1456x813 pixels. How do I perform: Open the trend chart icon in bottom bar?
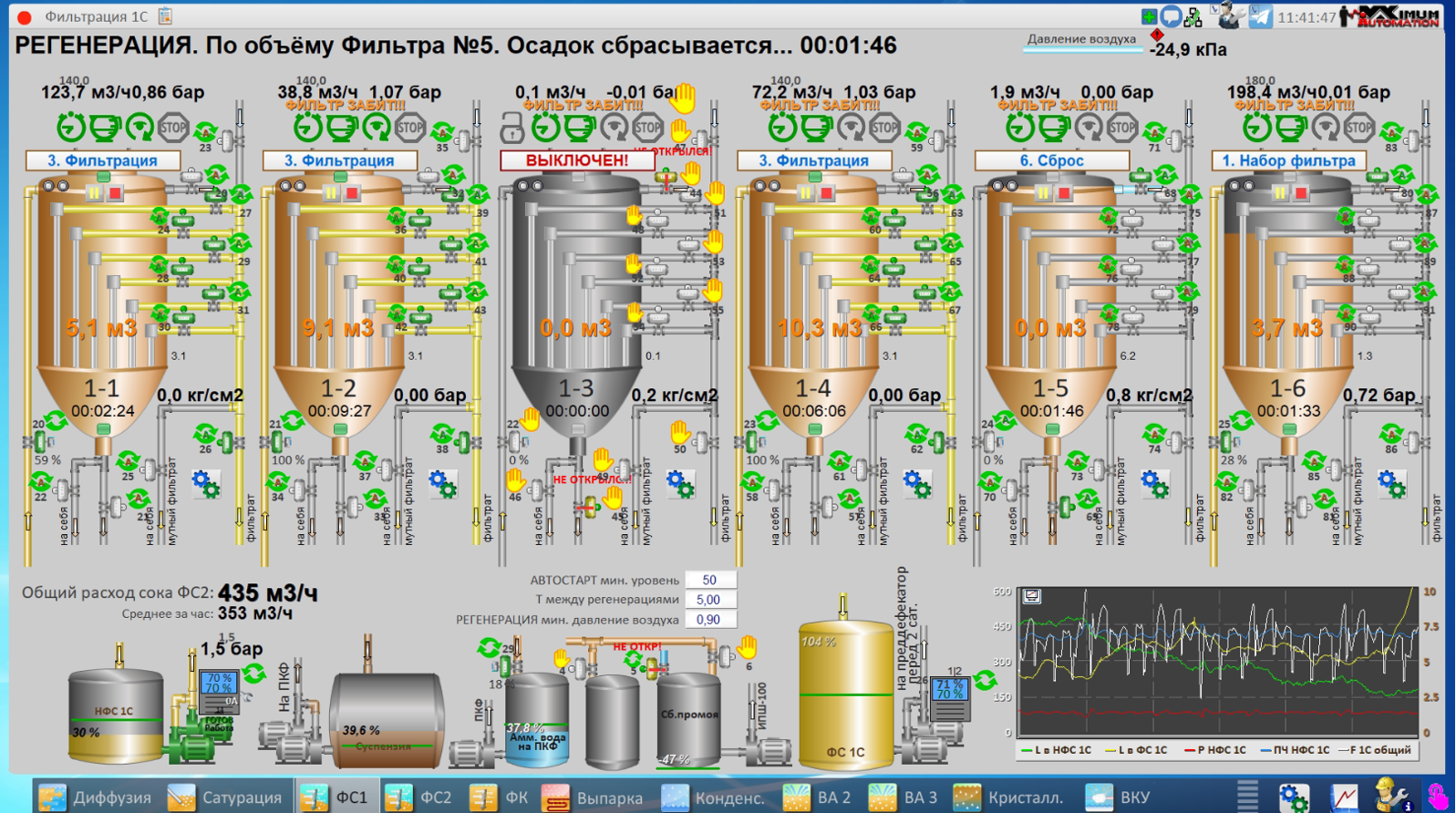(1345, 797)
